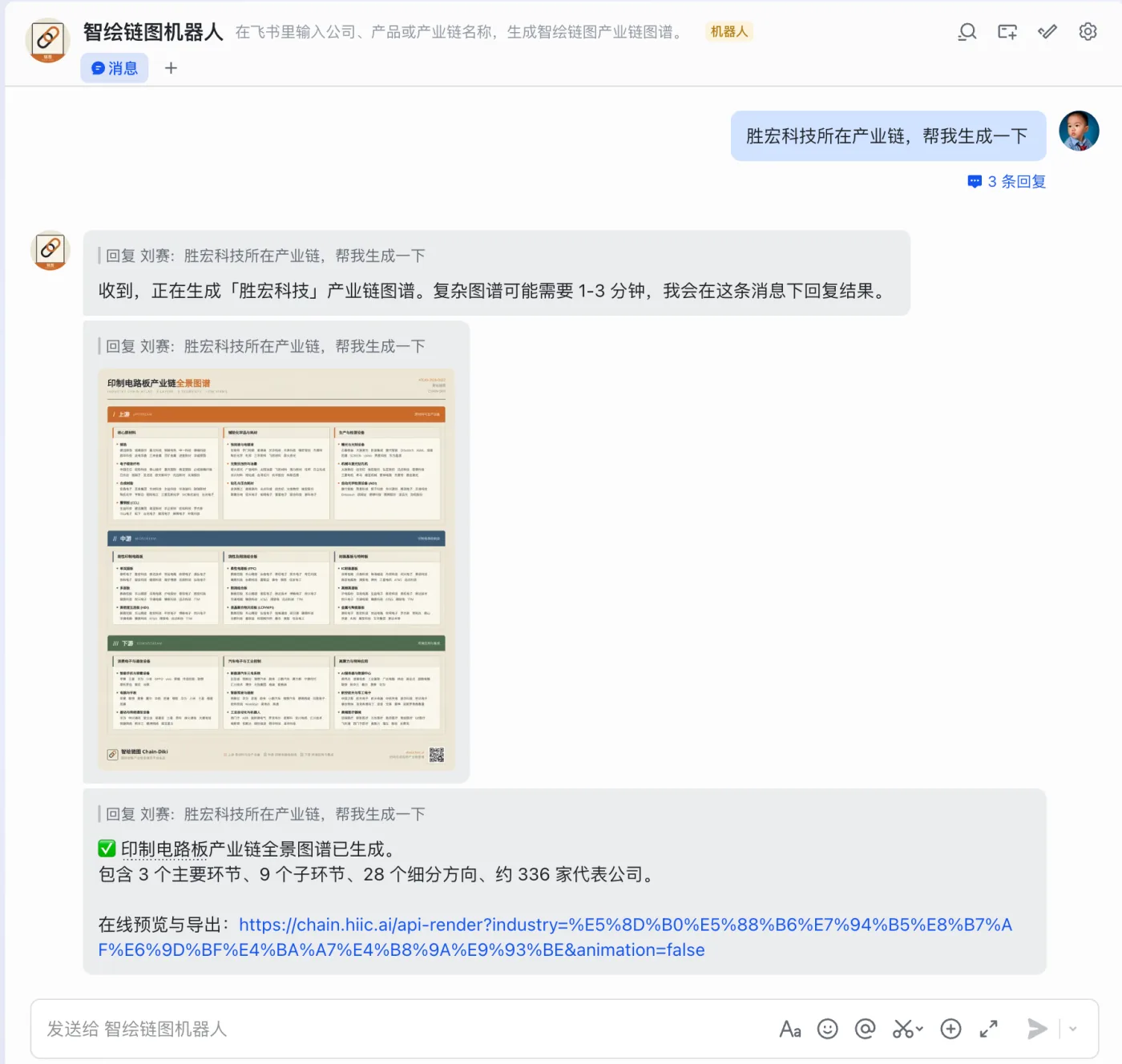Click the @ mention icon
The image size is (1122, 1064).
click(x=866, y=1029)
